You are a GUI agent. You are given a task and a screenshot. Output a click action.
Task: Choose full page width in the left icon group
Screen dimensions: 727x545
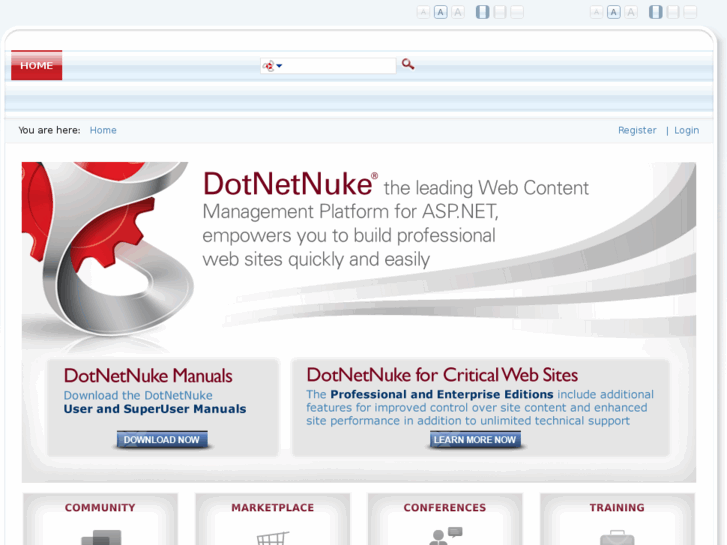[517, 12]
